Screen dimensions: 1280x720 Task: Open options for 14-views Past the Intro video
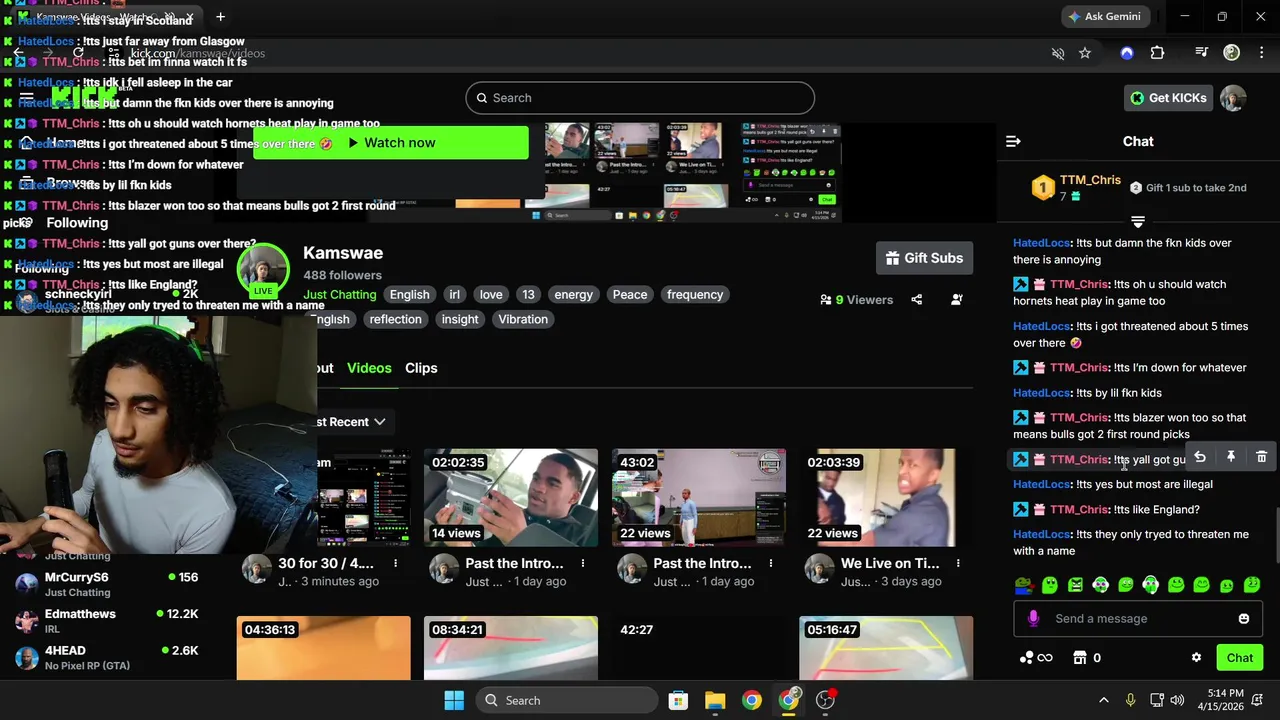click(583, 564)
